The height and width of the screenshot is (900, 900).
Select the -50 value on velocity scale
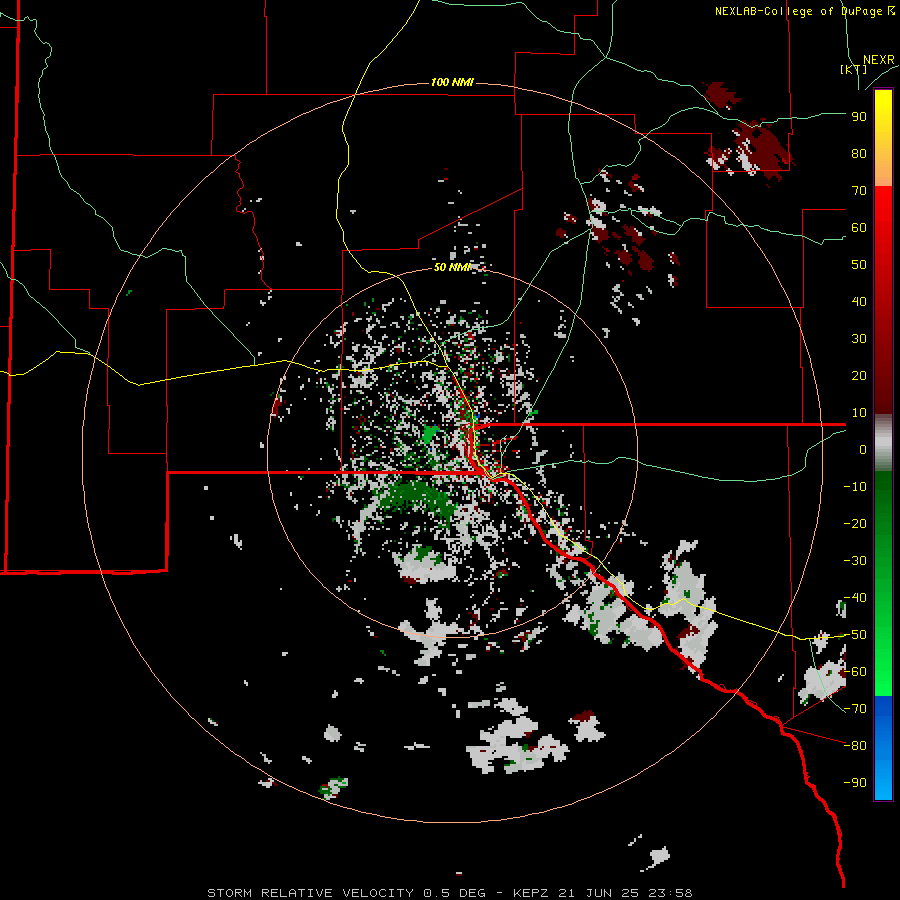(x=855, y=635)
